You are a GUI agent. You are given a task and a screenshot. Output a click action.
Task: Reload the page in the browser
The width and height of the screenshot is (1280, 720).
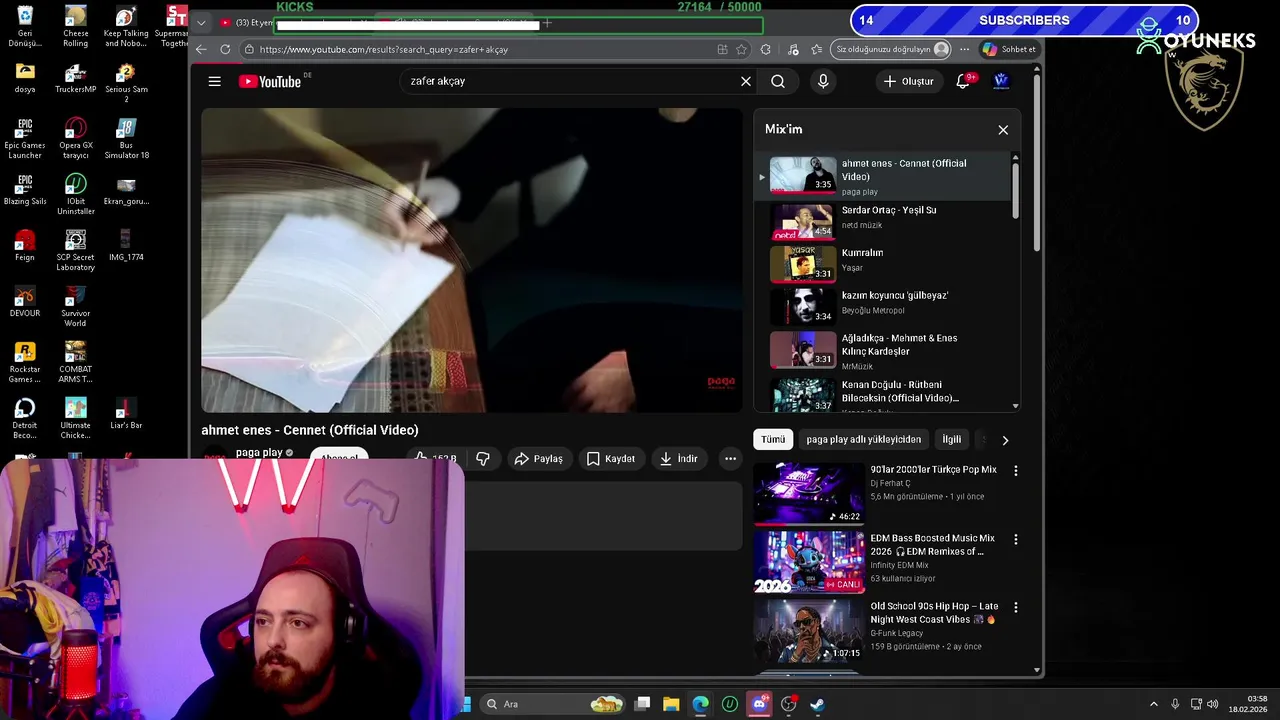click(224, 49)
